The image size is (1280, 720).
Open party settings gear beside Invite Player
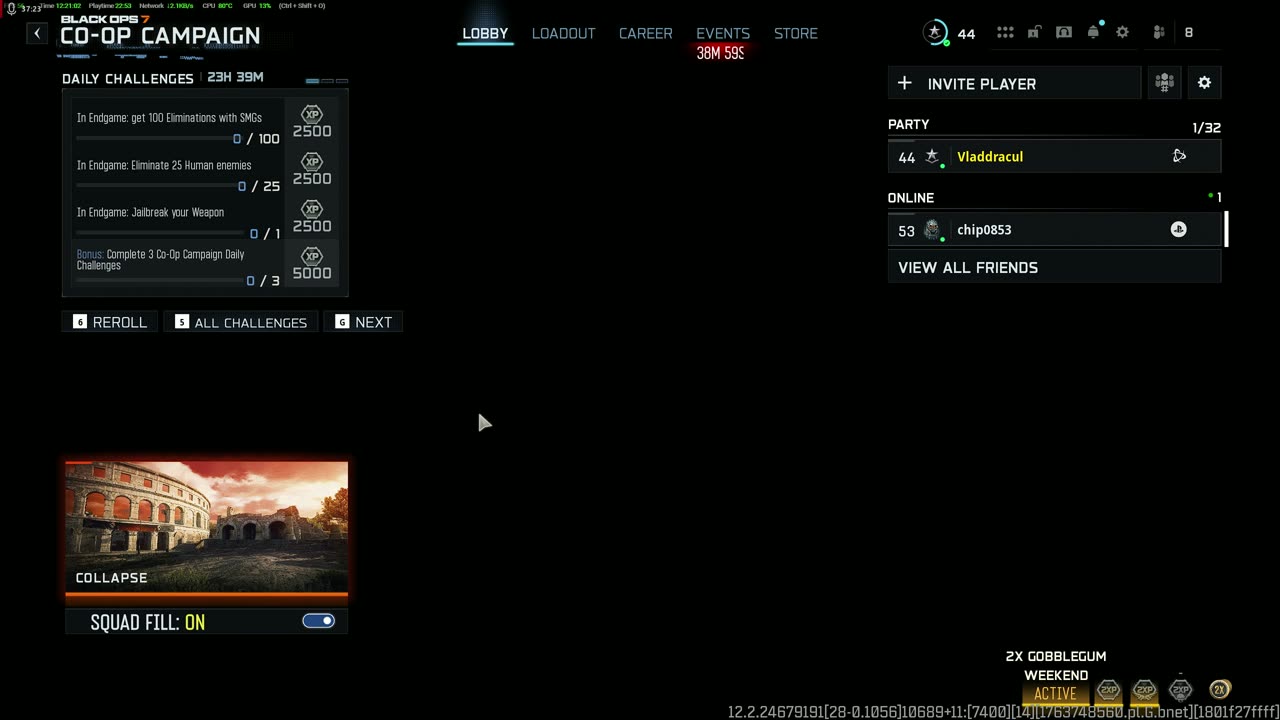coord(1204,83)
